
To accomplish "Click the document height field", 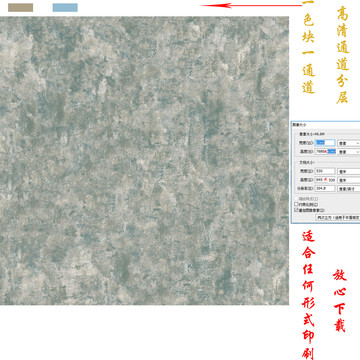I will point(325,180).
